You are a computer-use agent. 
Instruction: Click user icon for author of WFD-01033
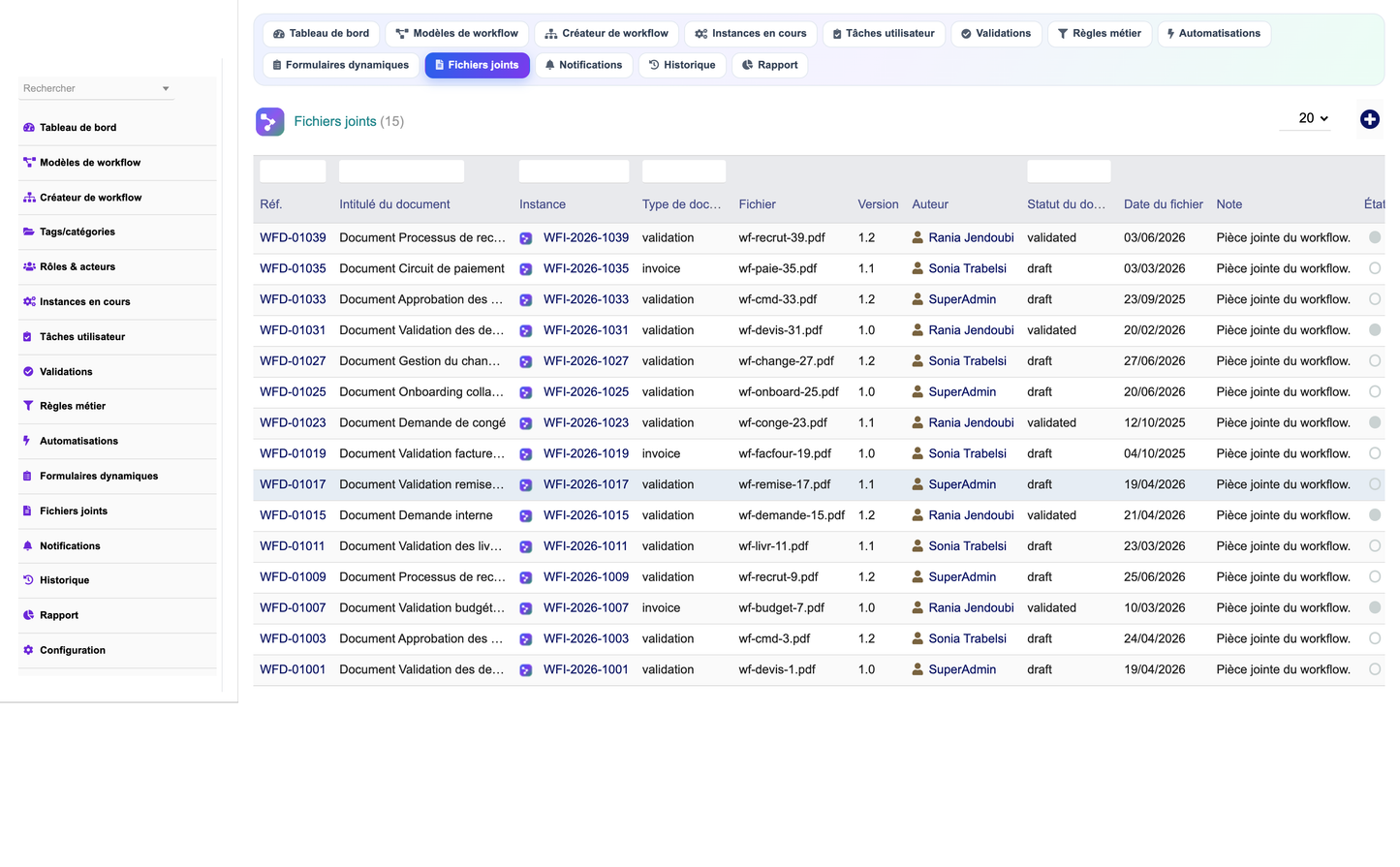click(x=918, y=299)
